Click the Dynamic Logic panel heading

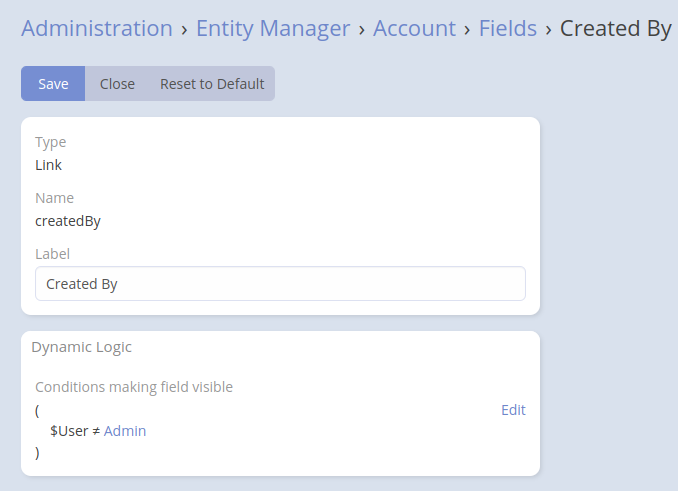point(82,348)
